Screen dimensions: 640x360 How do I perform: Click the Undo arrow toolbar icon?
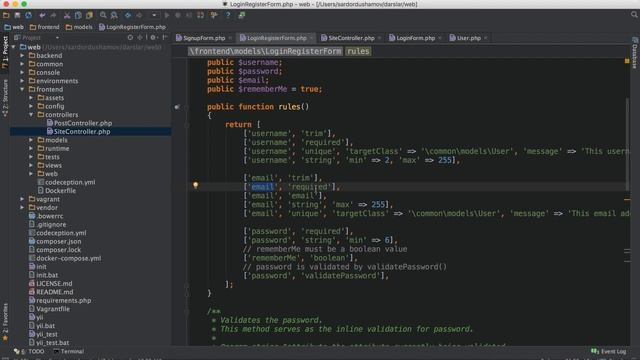[42, 16]
